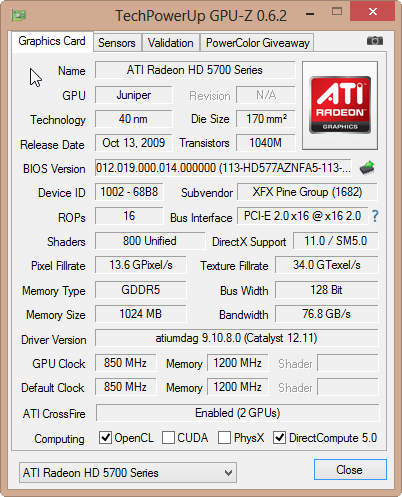Viewport: 402px width, 497px height.
Task: Open the ATI Radeon HD 5700 Series dropdown
Action: (128, 472)
